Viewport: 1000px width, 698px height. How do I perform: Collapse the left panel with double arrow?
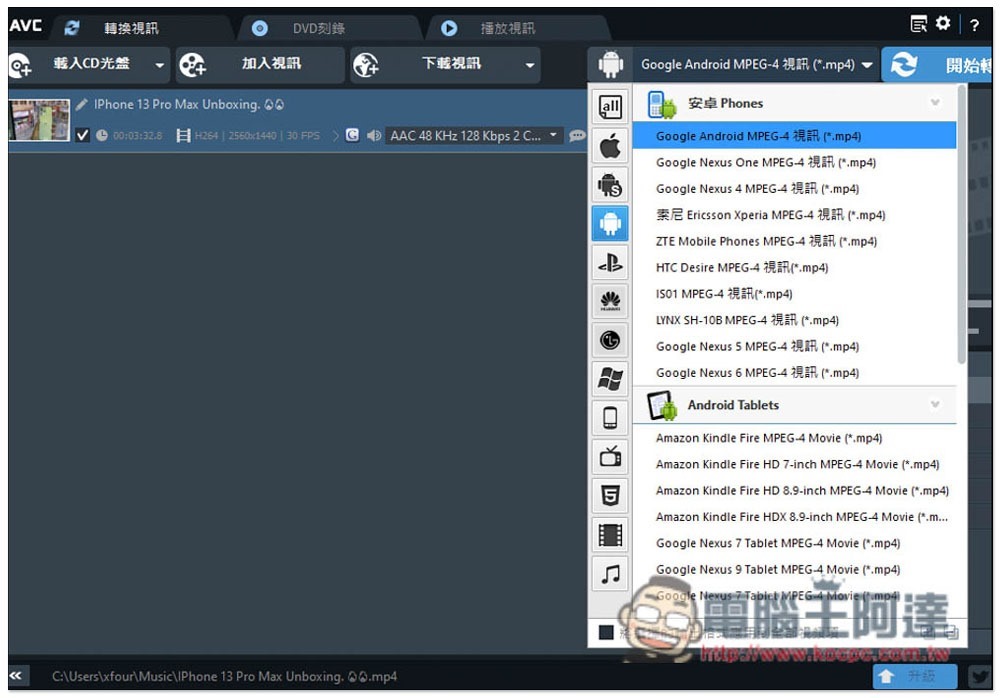[16, 676]
